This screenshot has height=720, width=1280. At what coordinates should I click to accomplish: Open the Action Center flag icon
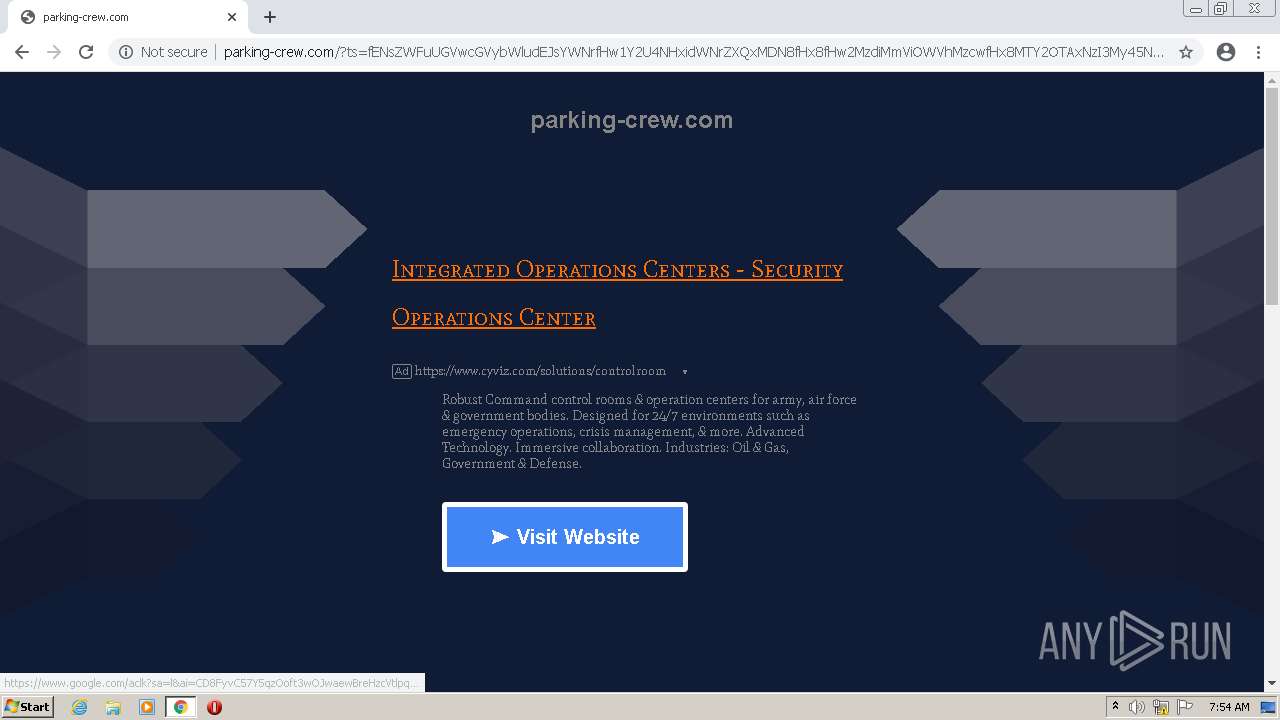click(x=1184, y=707)
